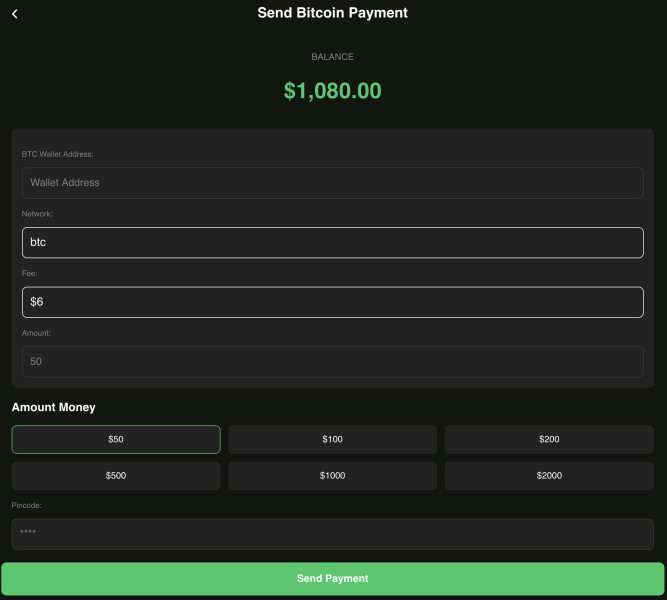Click the Fee label text

pos(30,273)
